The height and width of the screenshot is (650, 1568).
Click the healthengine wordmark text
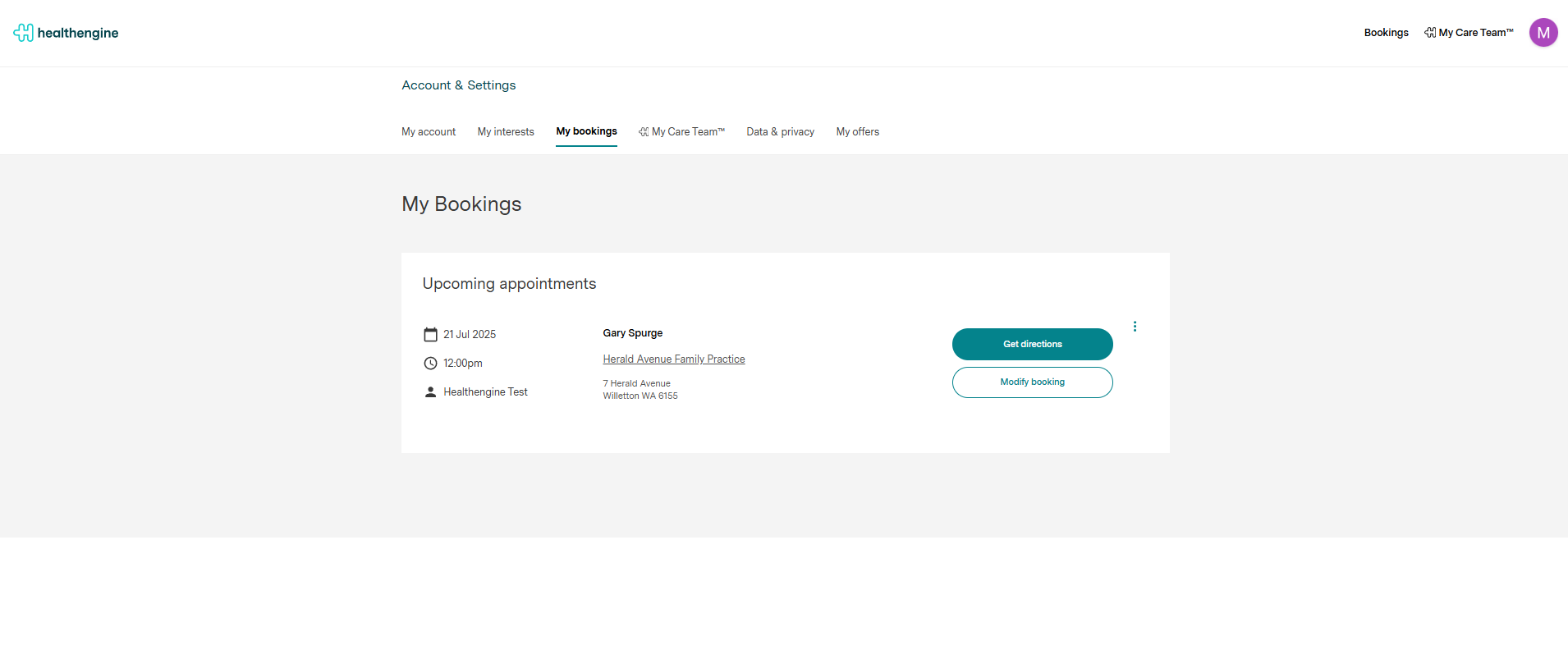(x=78, y=33)
